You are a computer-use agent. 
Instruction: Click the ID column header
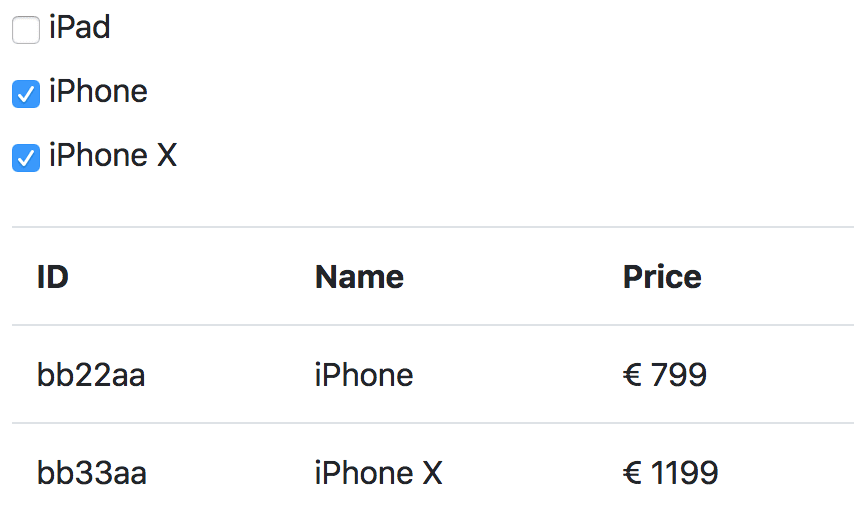tap(53, 277)
